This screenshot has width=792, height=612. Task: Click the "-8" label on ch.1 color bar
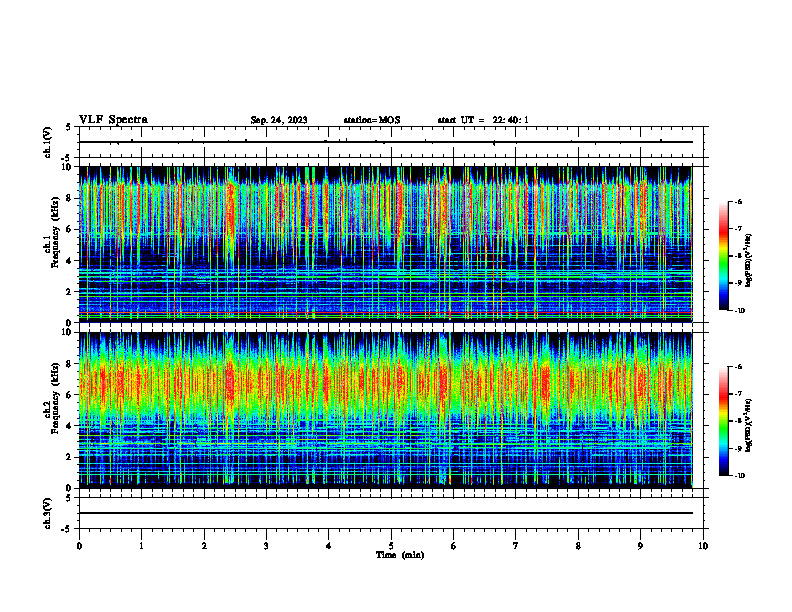pyautogui.click(x=739, y=256)
